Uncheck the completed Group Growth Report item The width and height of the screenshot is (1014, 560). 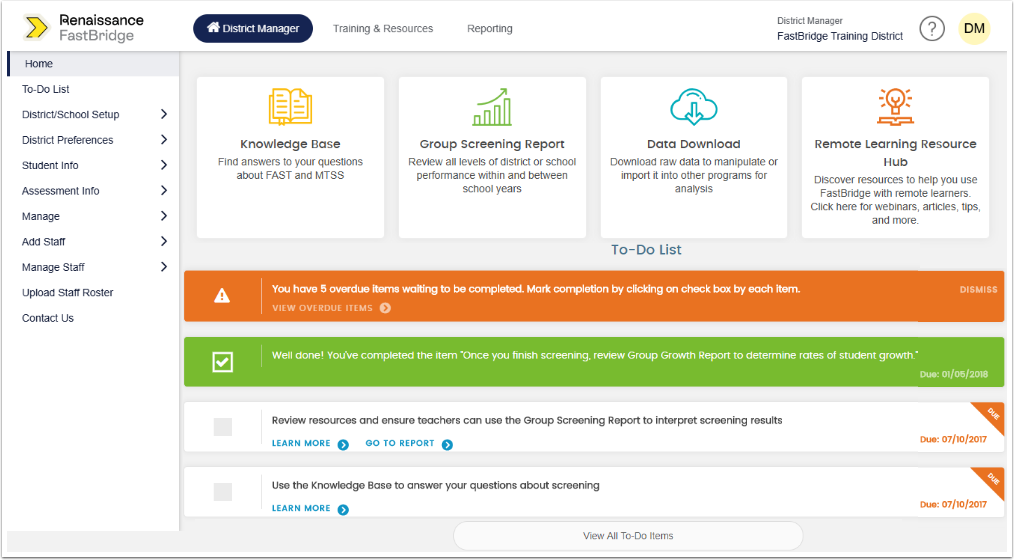(x=222, y=362)
